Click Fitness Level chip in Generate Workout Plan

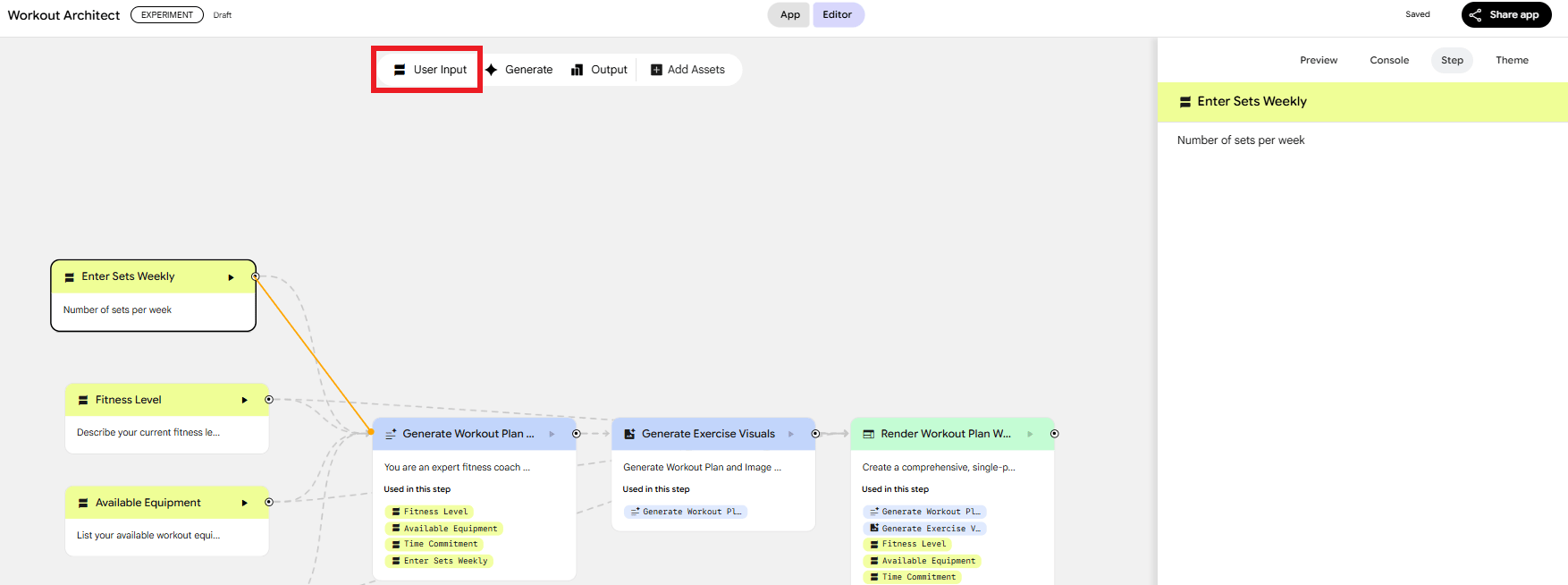click(x=429, y=512)
